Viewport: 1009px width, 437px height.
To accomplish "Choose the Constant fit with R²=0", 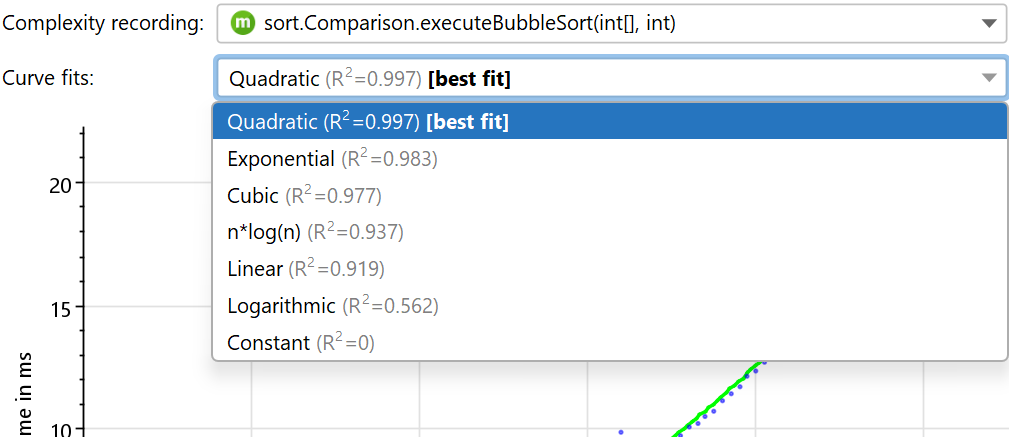I will (x=300, y=343).
